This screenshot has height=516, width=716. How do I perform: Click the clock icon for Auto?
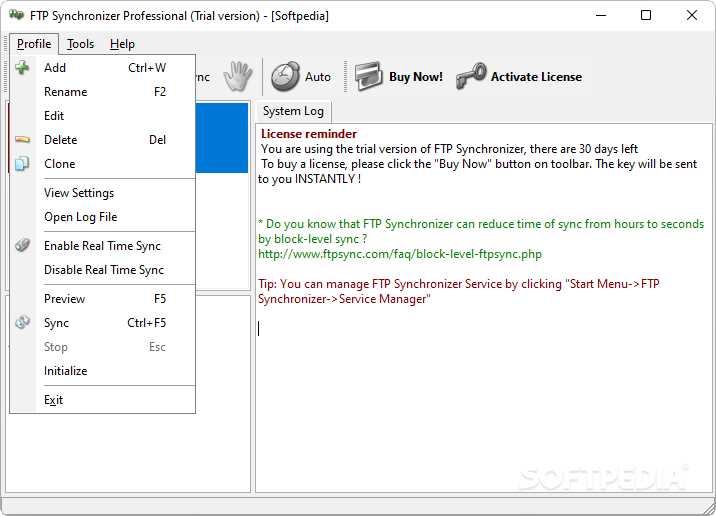point(285,76)
